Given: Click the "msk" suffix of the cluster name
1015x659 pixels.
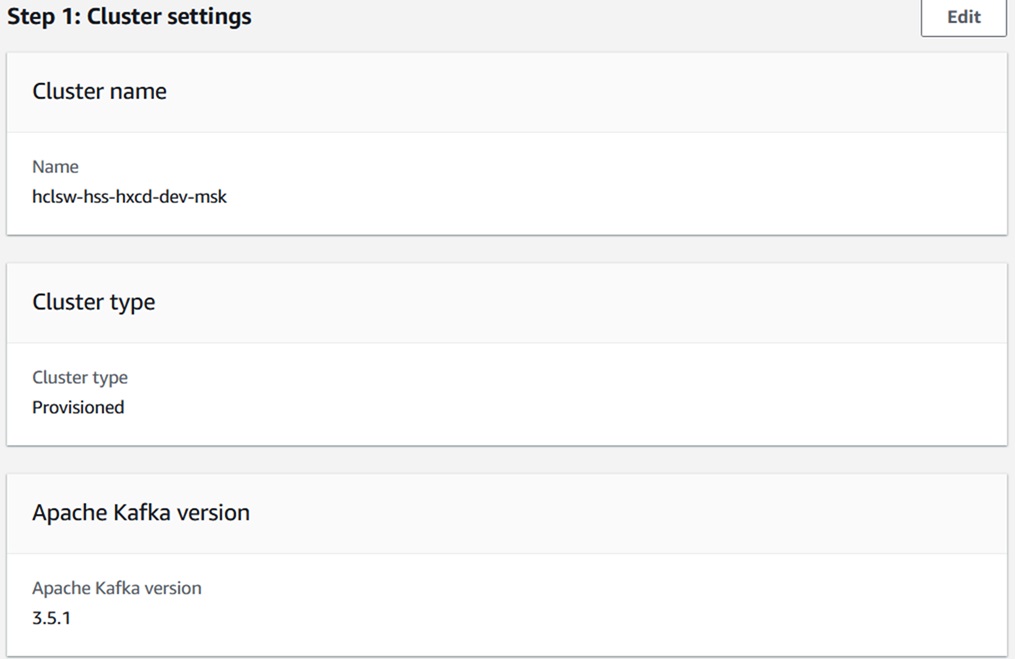Looking at the screenshot, I should coord(212,197).
